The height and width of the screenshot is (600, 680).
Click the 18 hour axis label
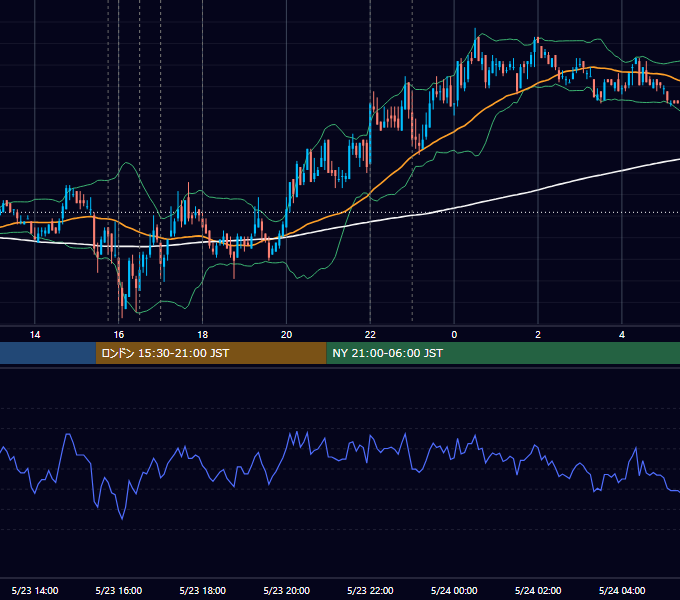pos(203,335)
